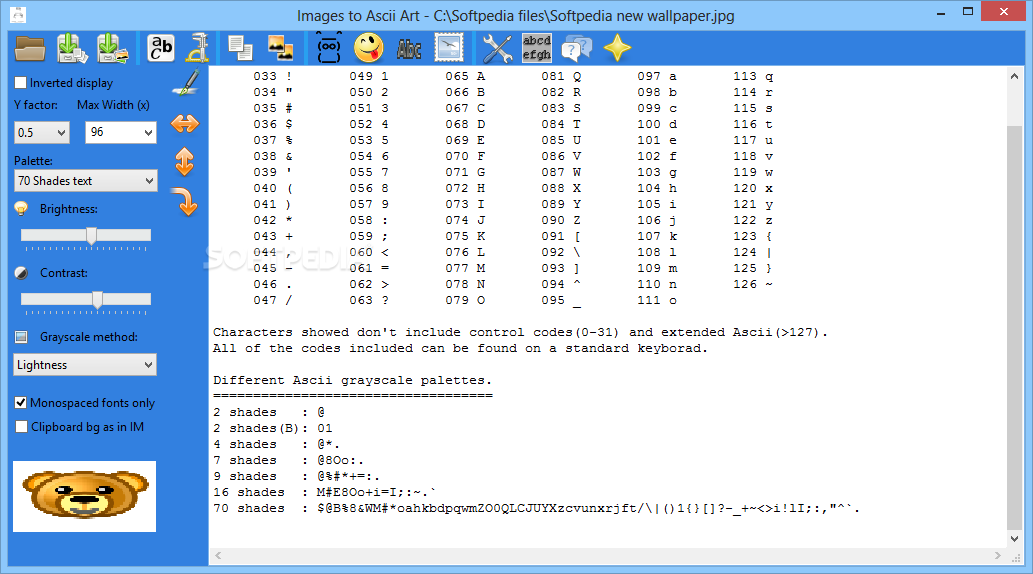The height and width of the screenshot is (574, 1033).
Task: Click the Brightness light bulb icon
Action: (21, 209)
